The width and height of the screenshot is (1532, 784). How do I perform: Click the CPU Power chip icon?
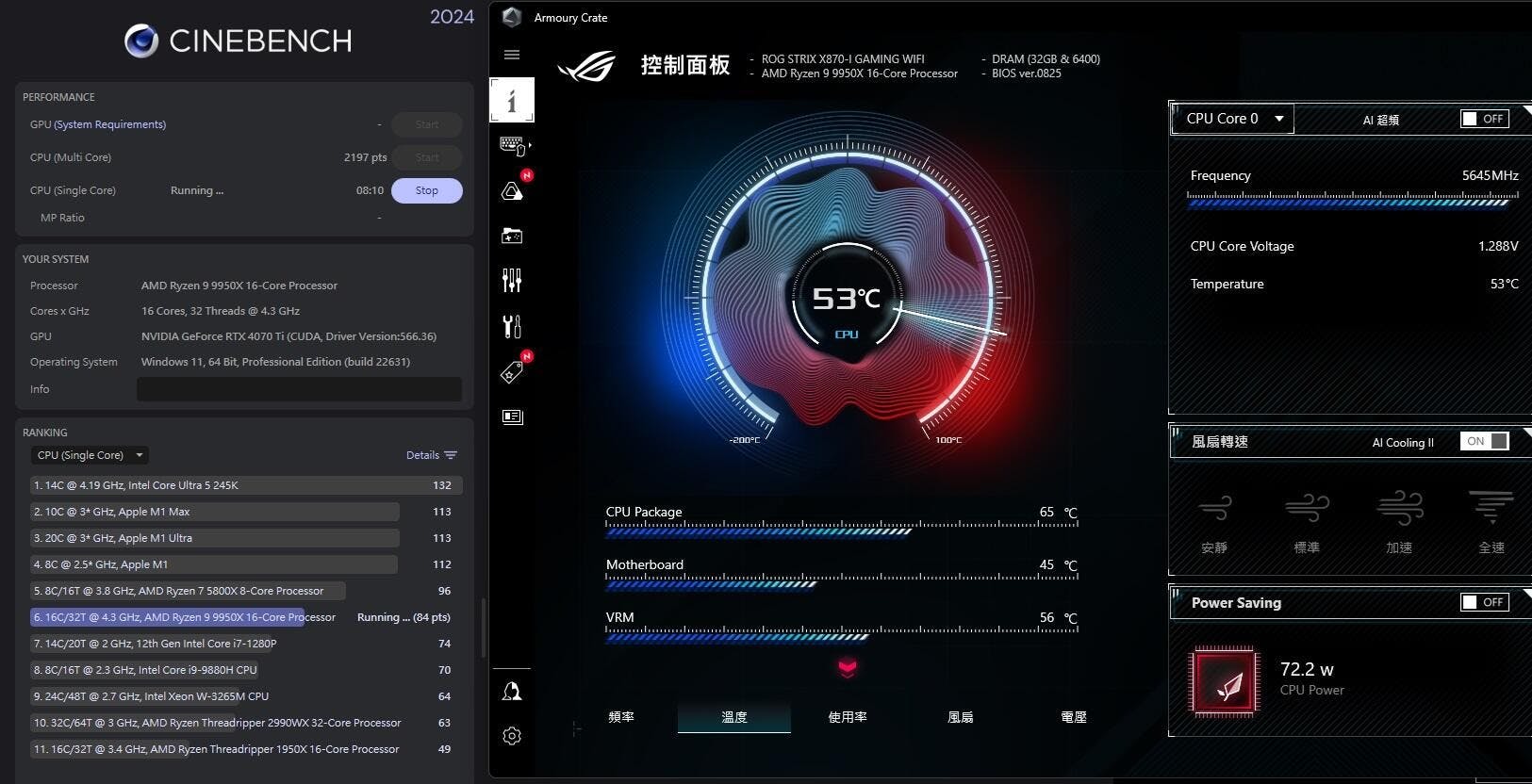(x=1225, y=681)
